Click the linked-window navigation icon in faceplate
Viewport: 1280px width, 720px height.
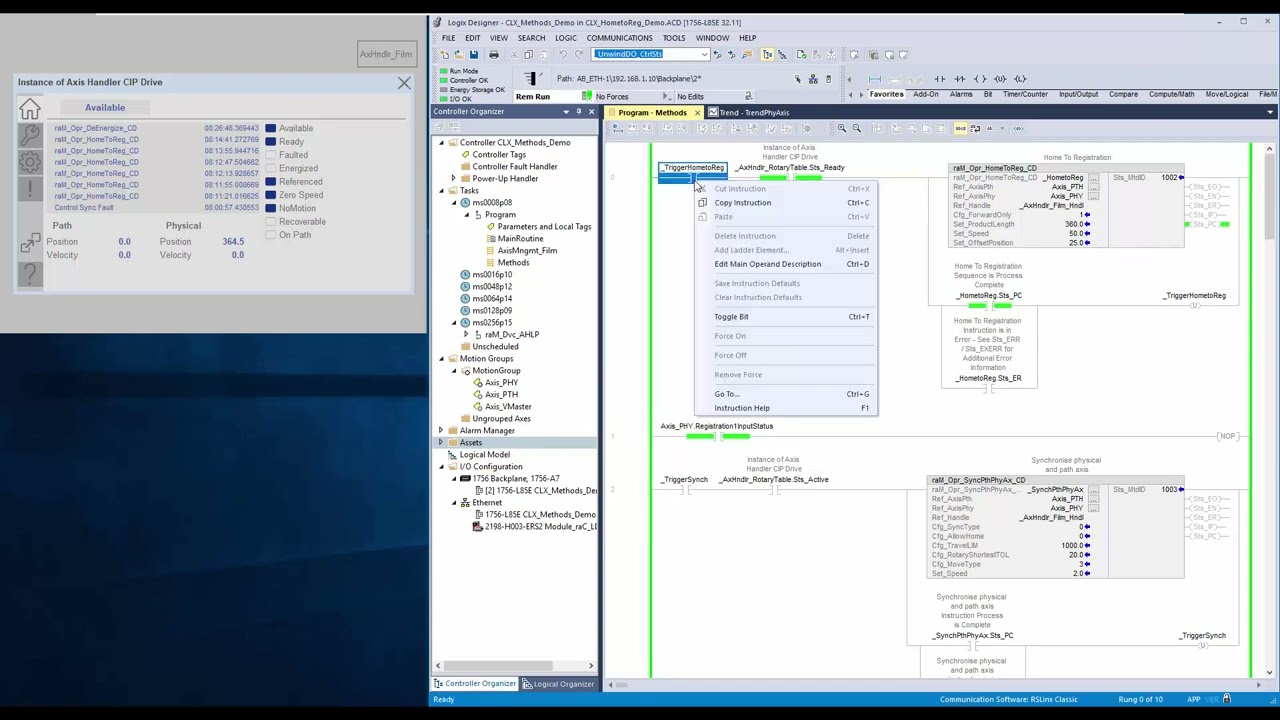[x=30, y=244]
